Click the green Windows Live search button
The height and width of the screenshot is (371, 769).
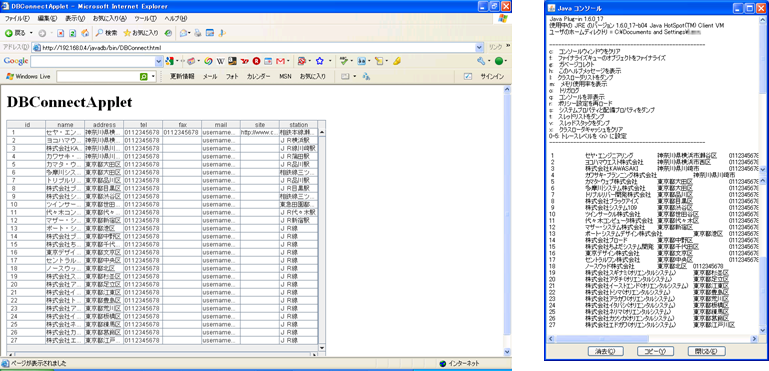(x=144, y=77)
